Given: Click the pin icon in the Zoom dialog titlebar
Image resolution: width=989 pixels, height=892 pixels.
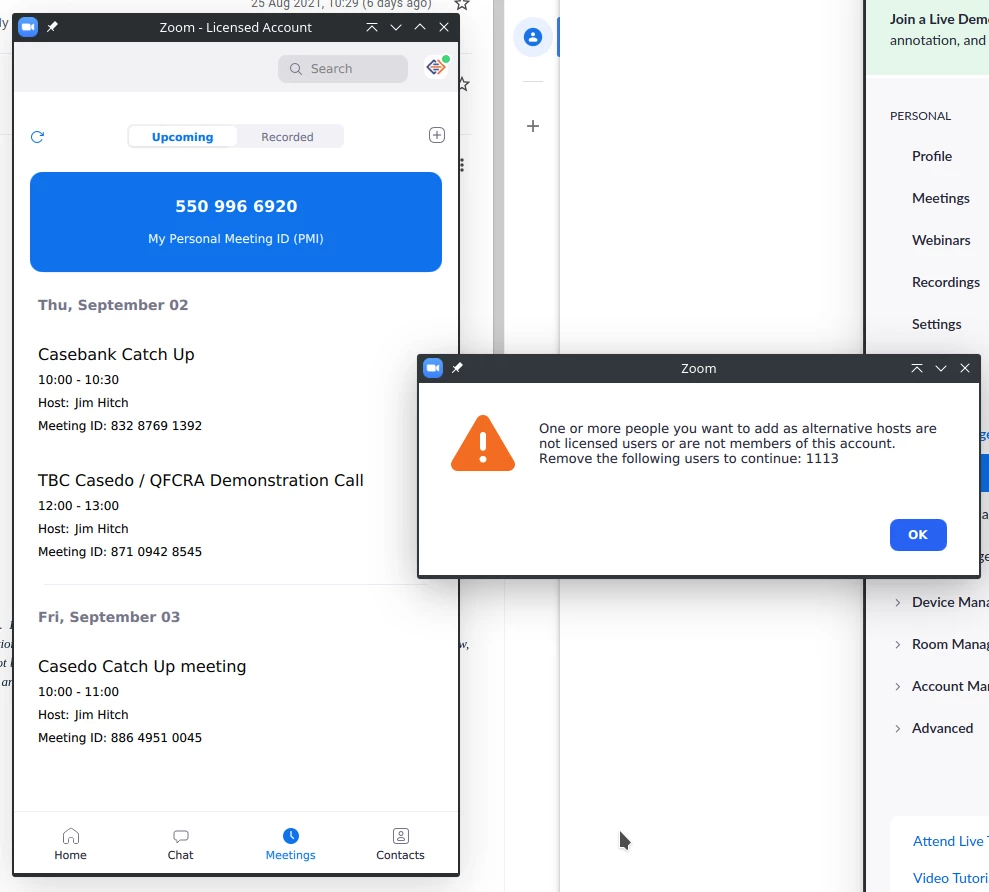Looking at the screenshot, I should point(457,368).
